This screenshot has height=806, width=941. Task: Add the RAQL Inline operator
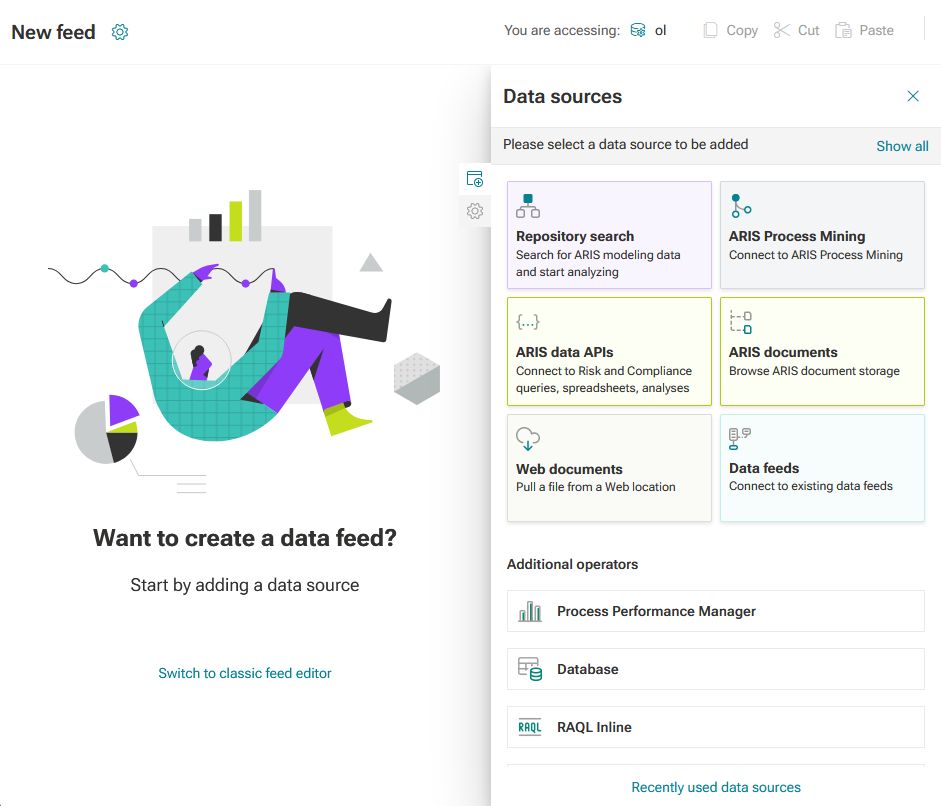point(715,727)
